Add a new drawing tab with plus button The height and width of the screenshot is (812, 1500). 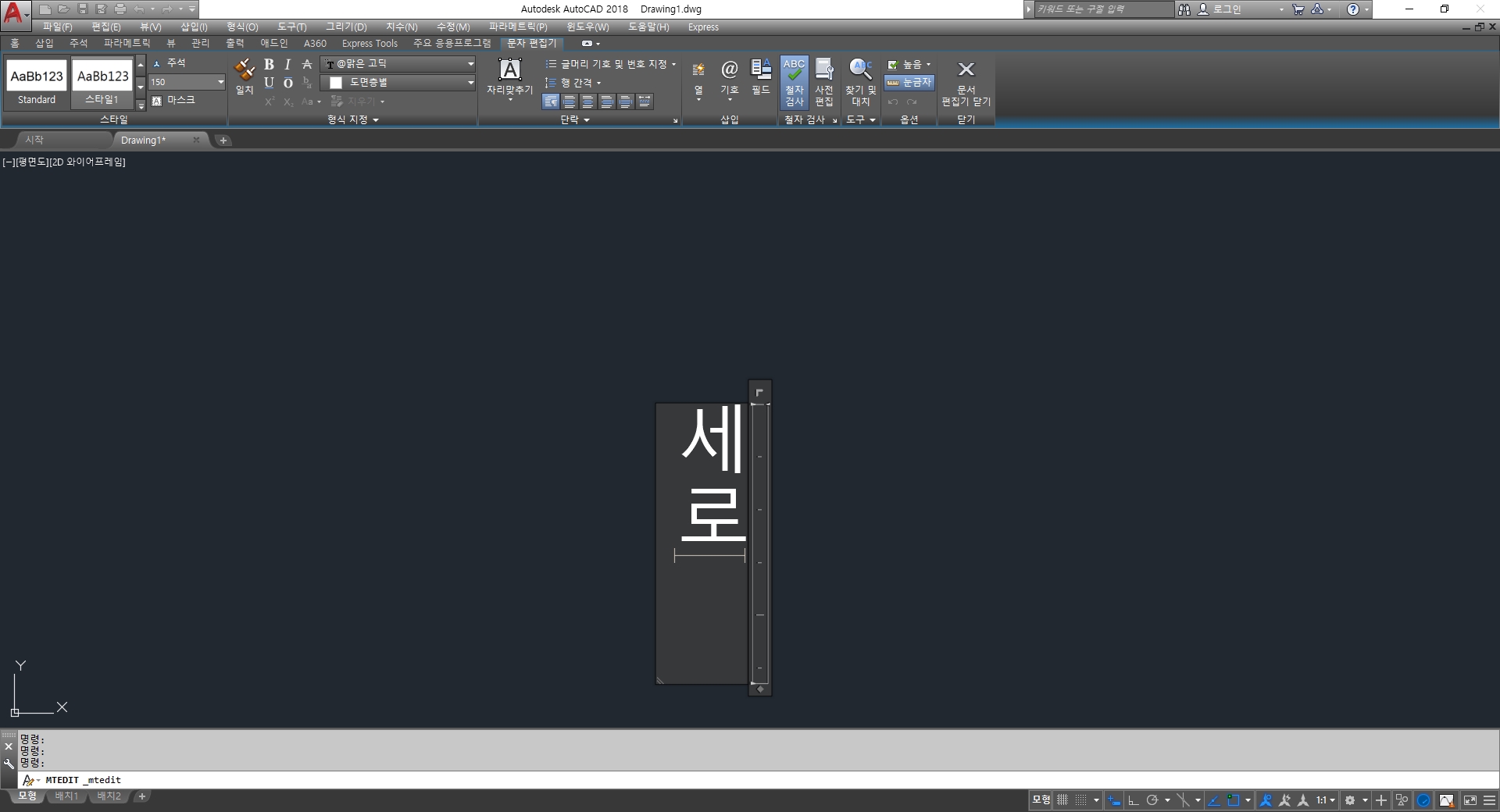[223, 141]
